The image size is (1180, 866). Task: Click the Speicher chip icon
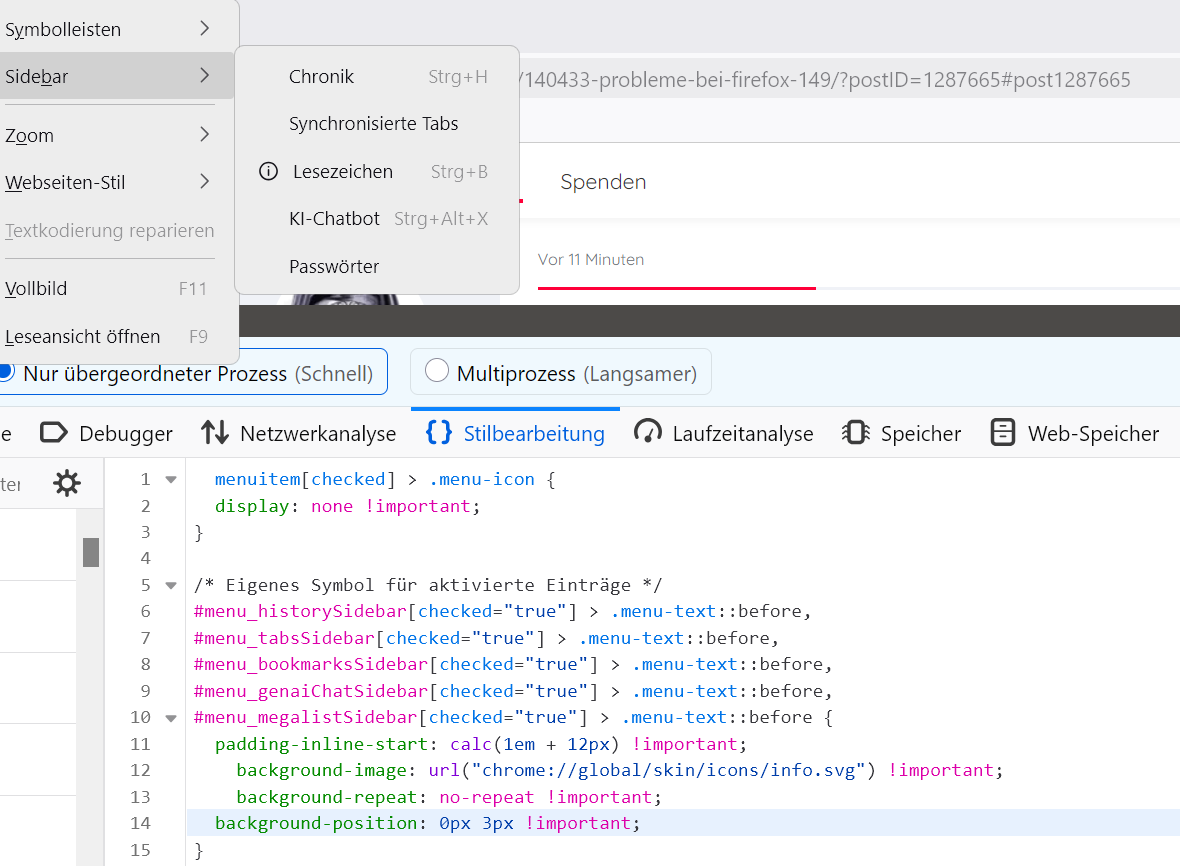[x=856, y=433]
